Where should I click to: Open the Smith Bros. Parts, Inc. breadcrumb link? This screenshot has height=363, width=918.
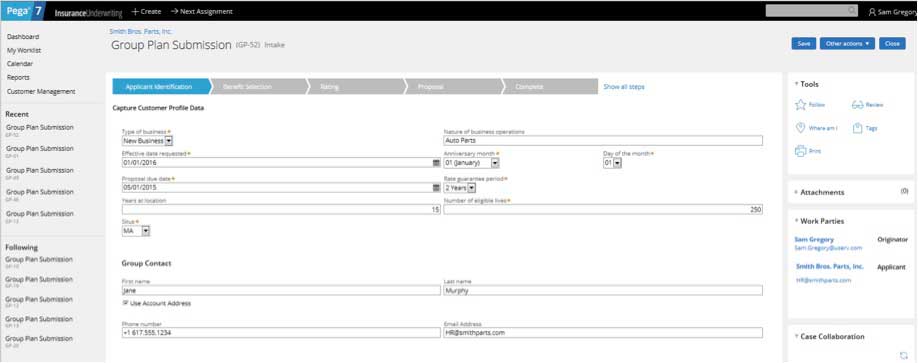pyautogui.click(x=141, y=31)
